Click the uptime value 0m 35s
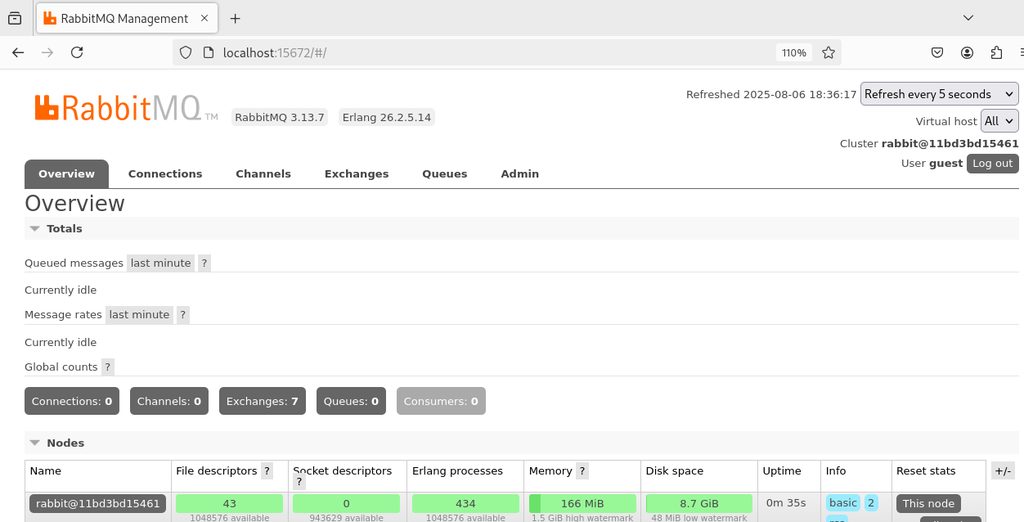This screenshot has width=1024, height=522. click(786, 503)
